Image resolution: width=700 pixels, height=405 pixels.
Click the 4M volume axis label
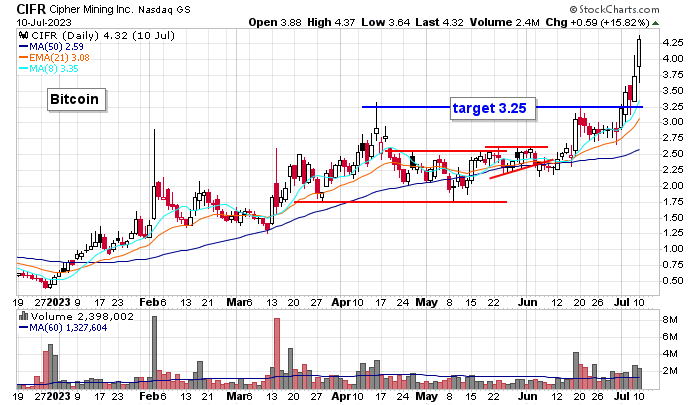[x=671, y=354]
